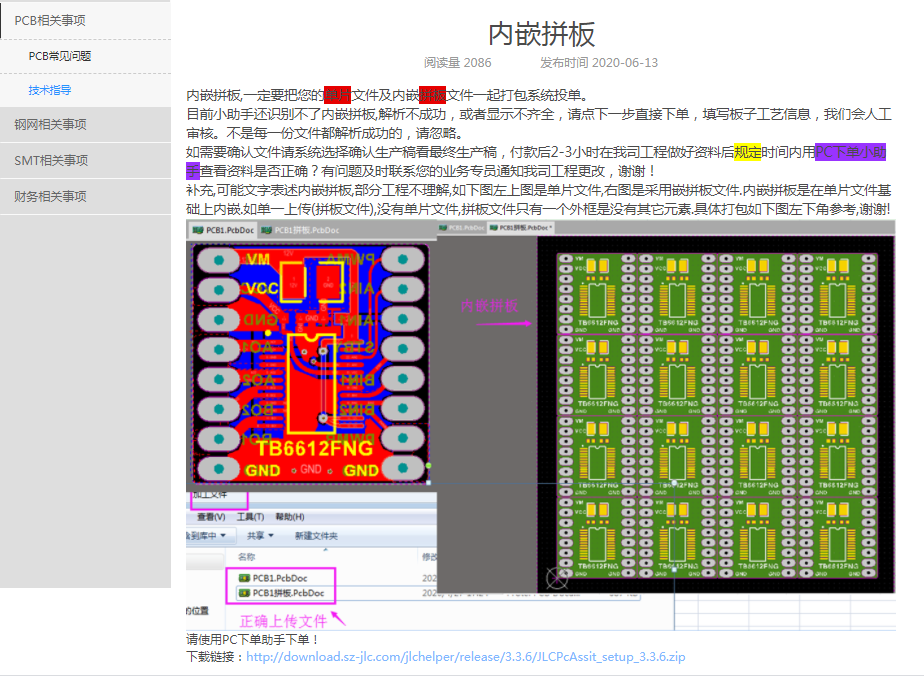This screenshot has height=677, width=924.
Task: Select PCB1拼板.PcbDoc tab in right panel view
Action: (523, 228)
